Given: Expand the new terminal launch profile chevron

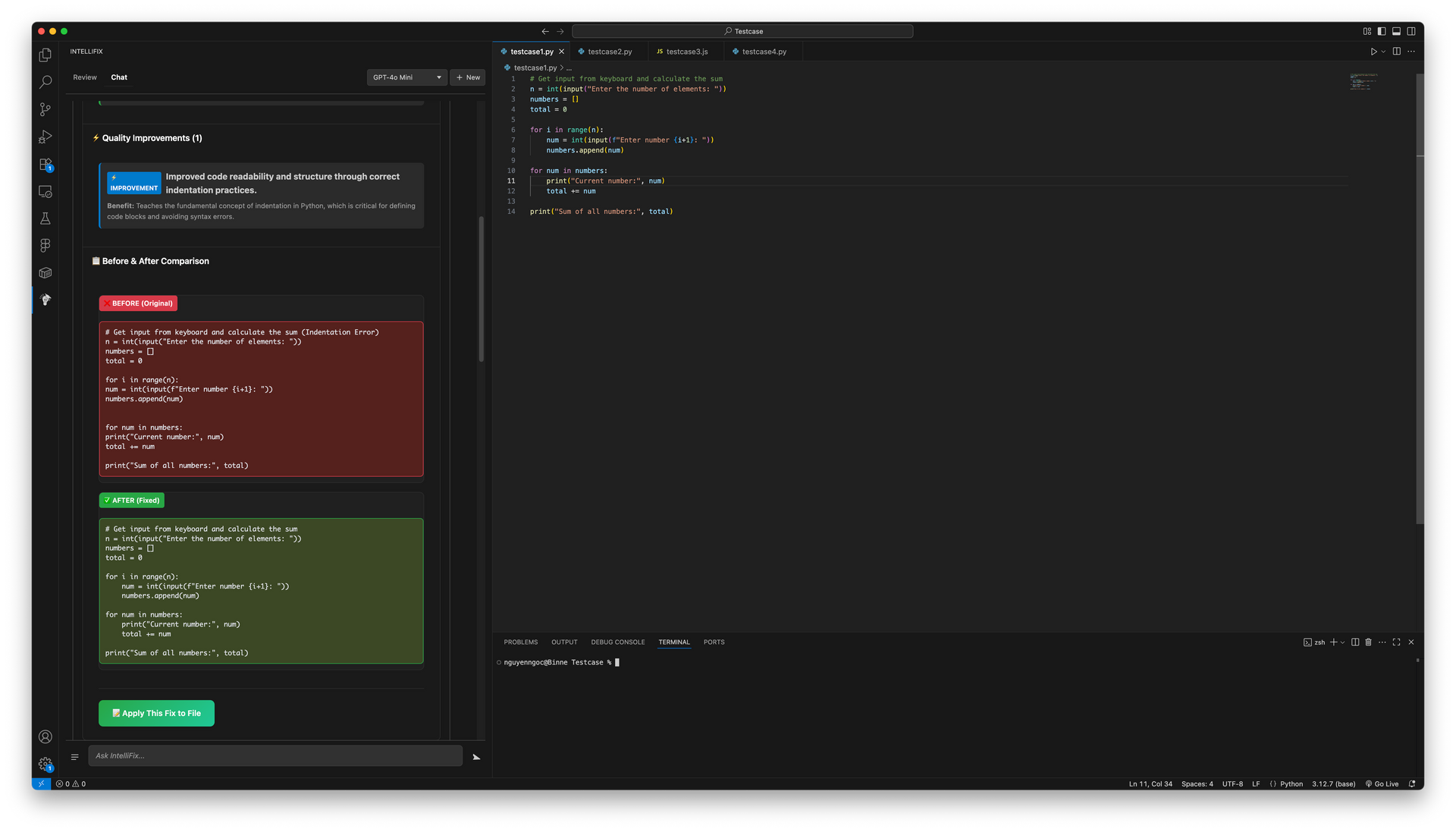Looking at the screenshot, I should coord(1343,642).
